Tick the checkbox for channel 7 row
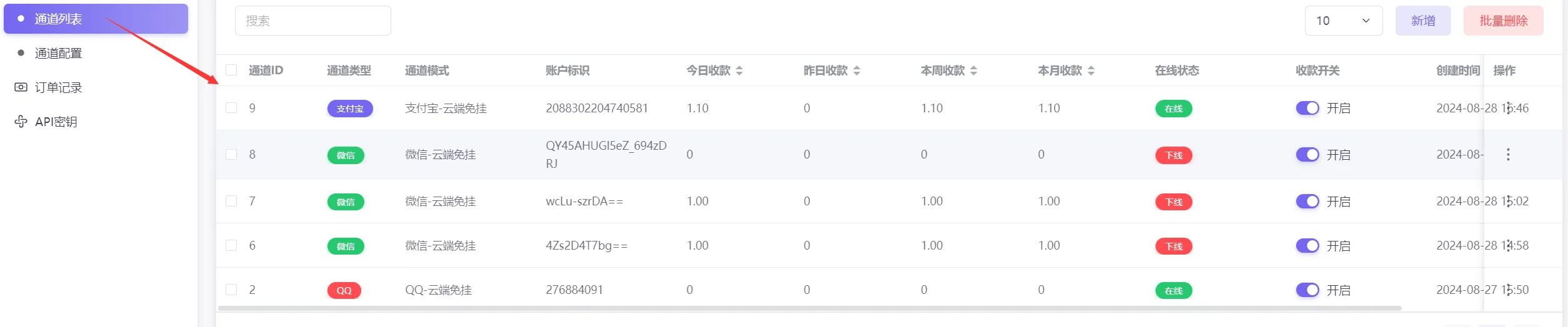This screenshot has height=327, width=1568. pyautogui.click(x=231, y=201)
